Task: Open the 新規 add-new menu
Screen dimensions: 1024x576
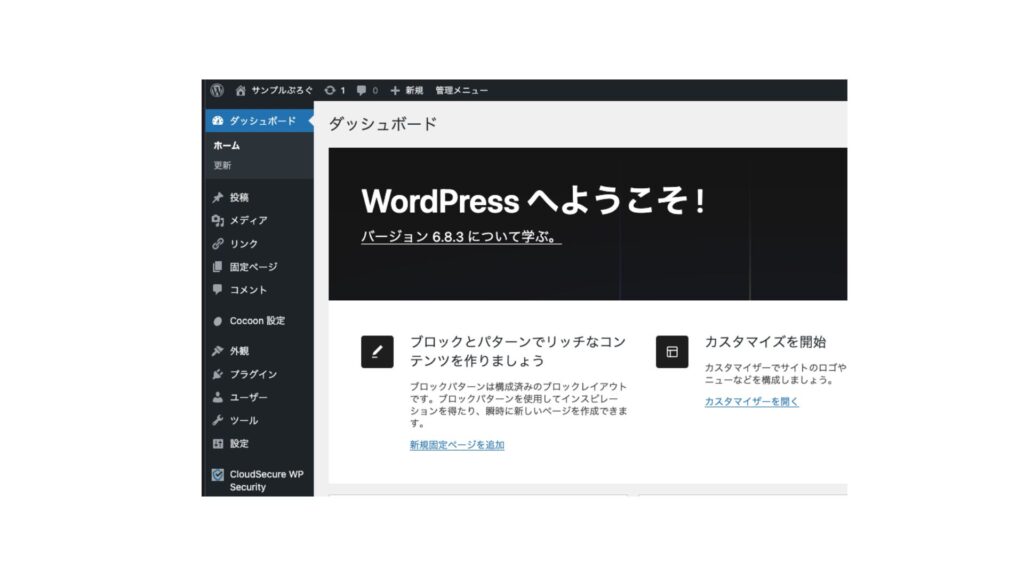Action: tap(407, 90)
